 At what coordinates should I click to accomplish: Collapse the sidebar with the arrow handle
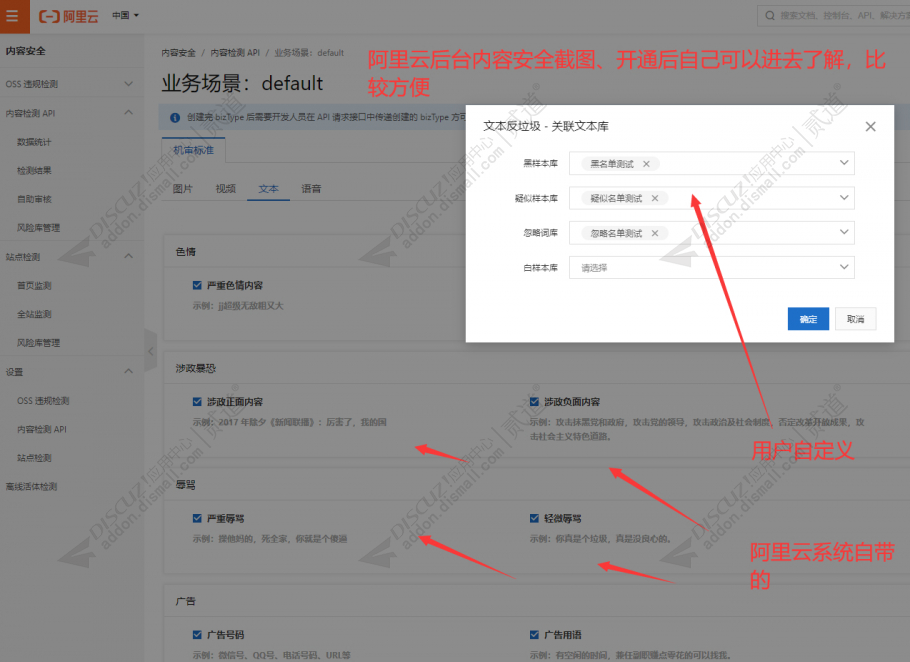150,351
